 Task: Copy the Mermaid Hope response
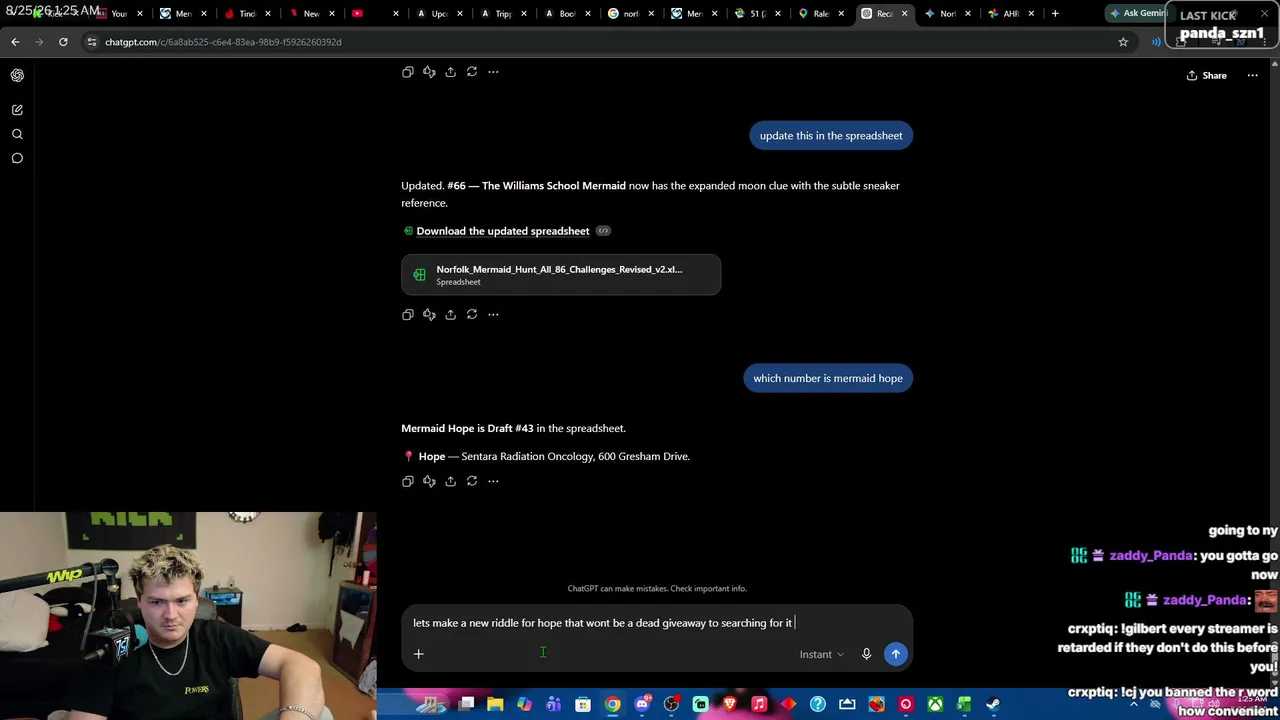point(408,481)
